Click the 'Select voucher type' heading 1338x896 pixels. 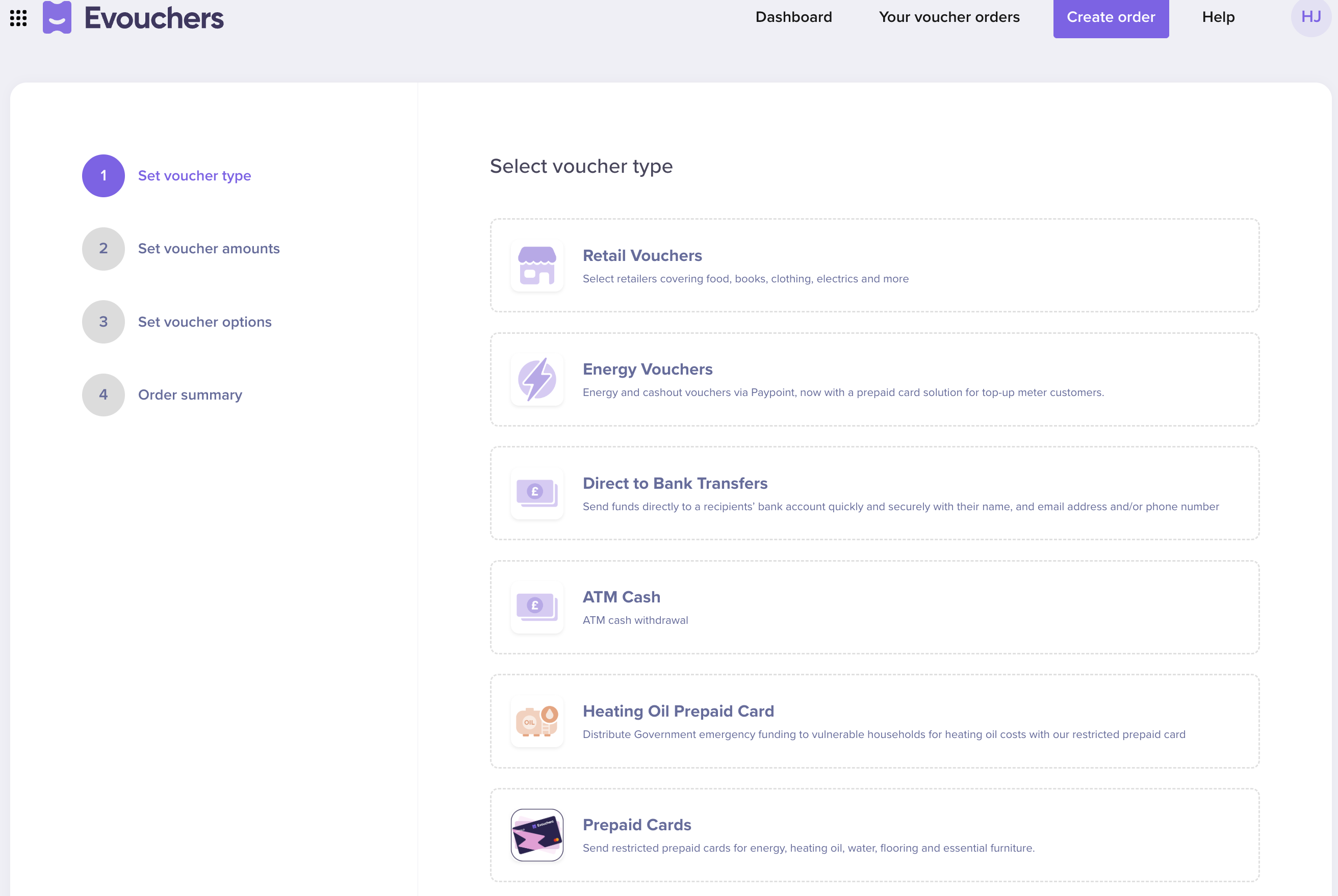point(581,166)
